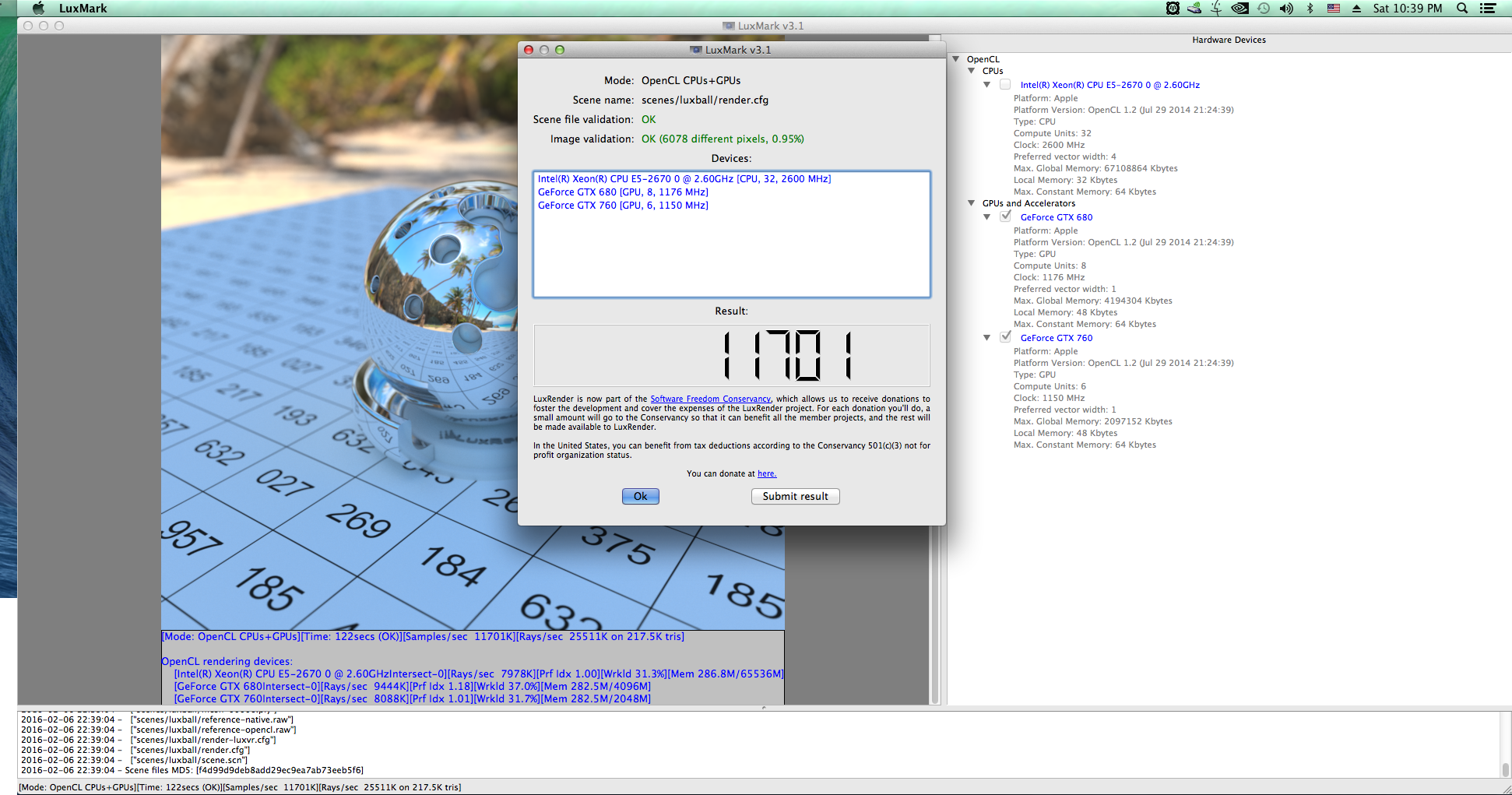The image size is (1512, 795).
Task: Click the eject icon in the menu bar
Action: [1356, 9]
